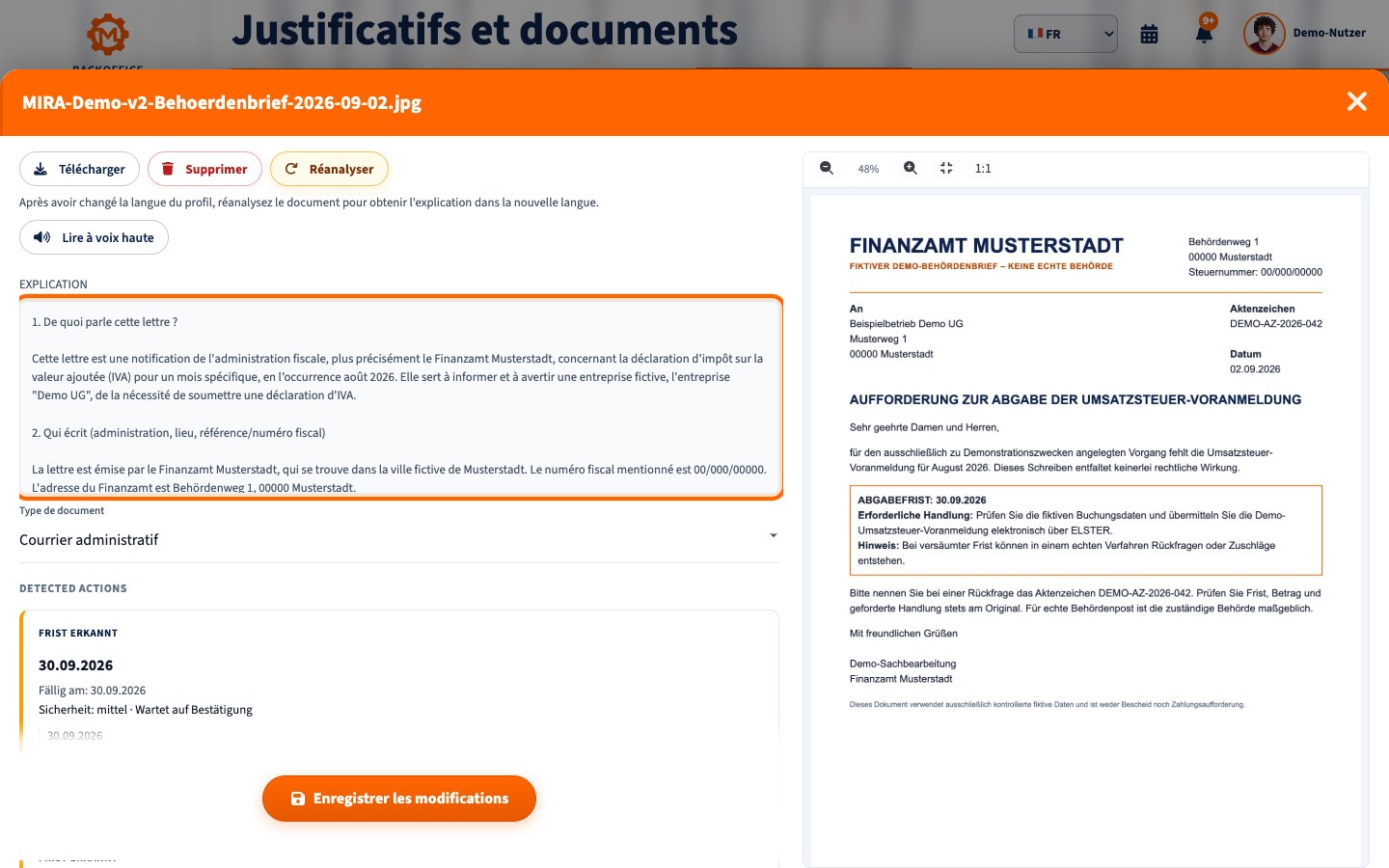Click the Réanalyser button
The height and width of the screenshot is (868, 1389).
(x=329, y=169)
